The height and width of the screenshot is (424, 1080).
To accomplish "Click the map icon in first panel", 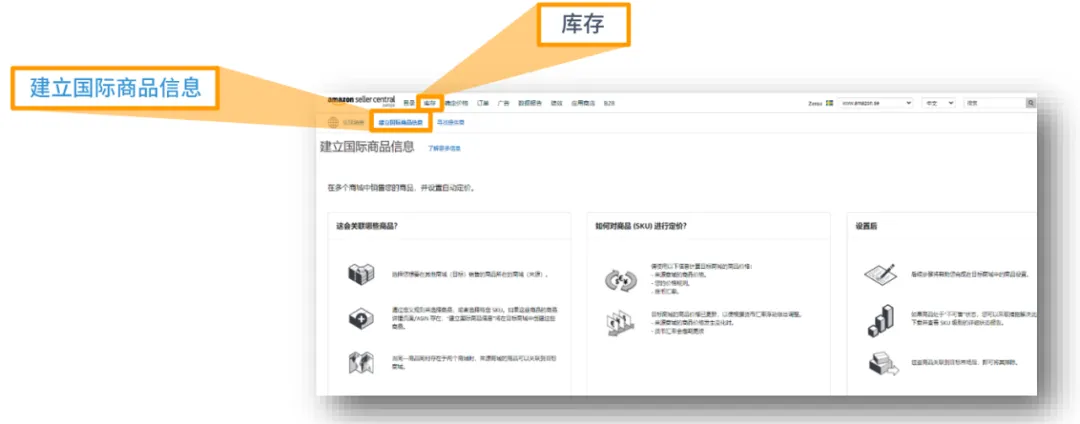I will pos(360,361).
